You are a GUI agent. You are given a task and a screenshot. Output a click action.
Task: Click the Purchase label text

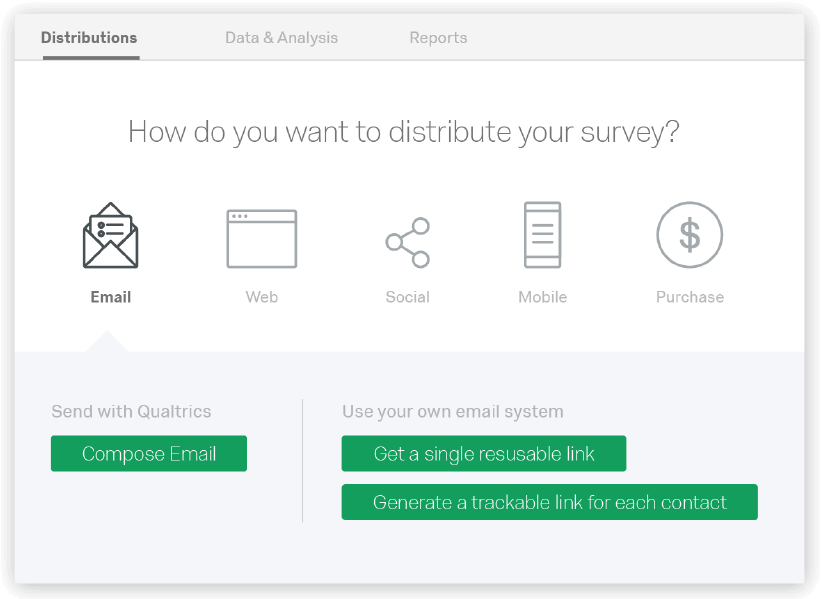tap(689, 296)
